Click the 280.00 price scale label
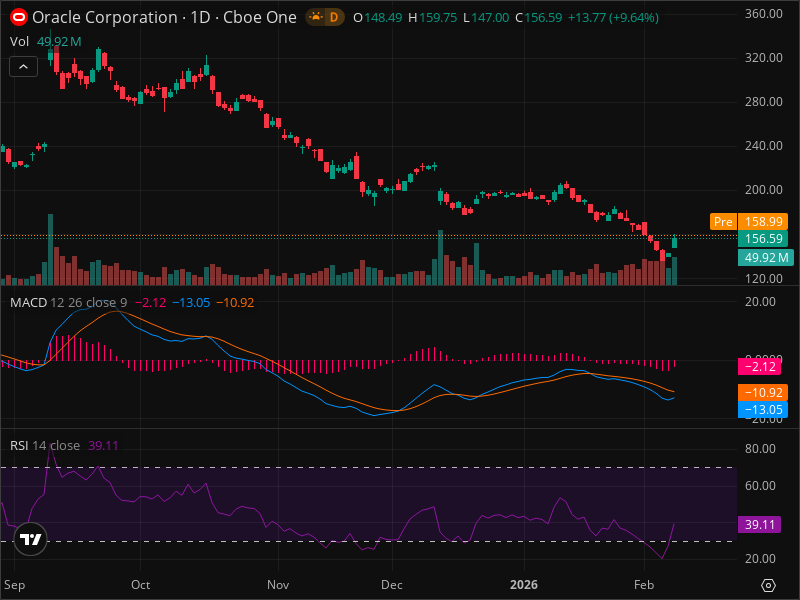The width and height of the screenshot is (800, 600). (764, 102)
